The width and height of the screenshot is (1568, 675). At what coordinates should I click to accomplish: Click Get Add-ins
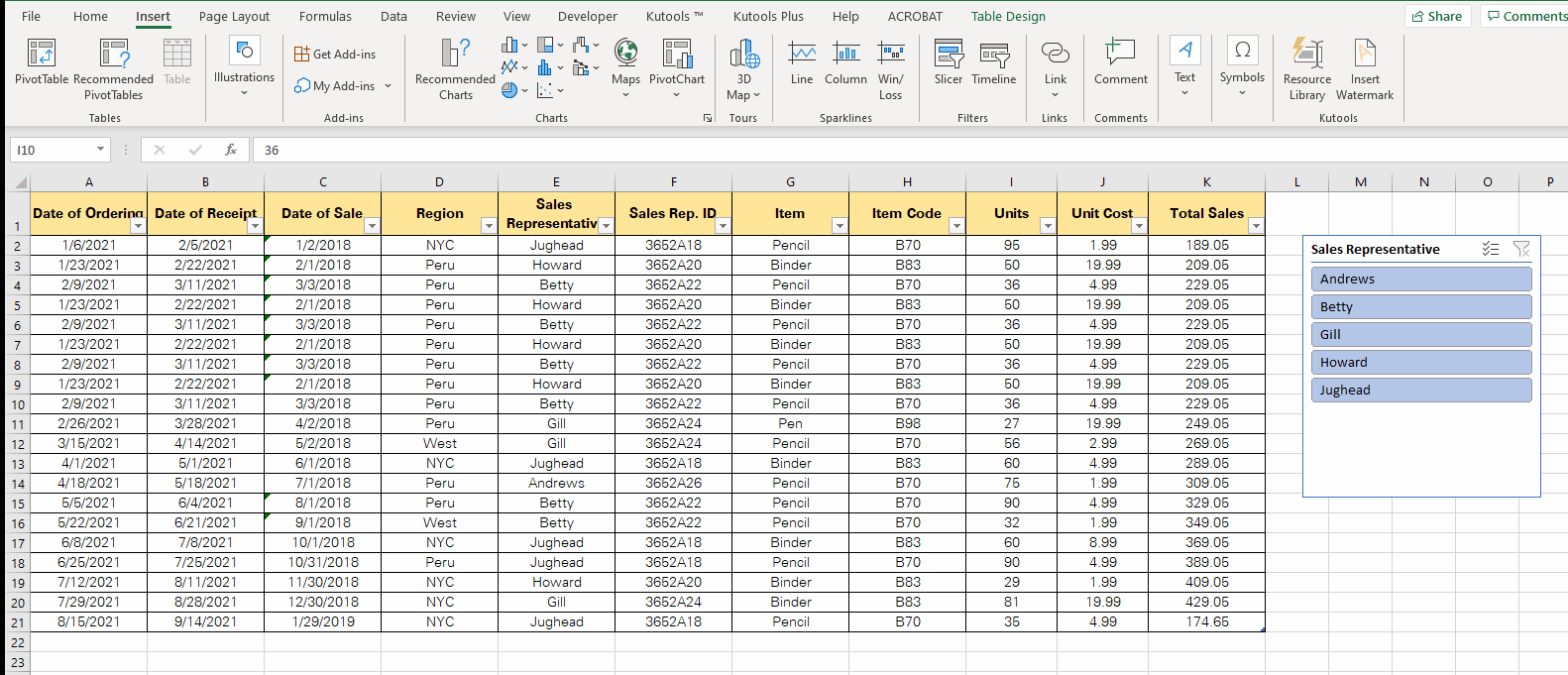click(335, 55)
